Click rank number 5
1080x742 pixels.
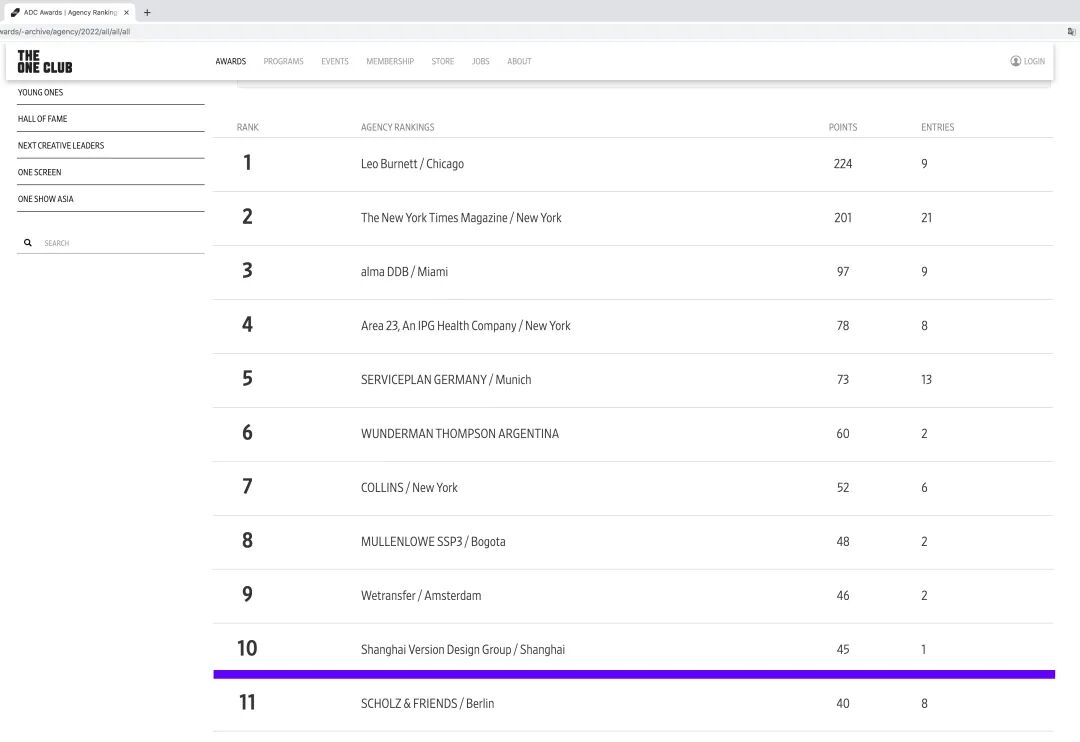(x=247, y=378)
